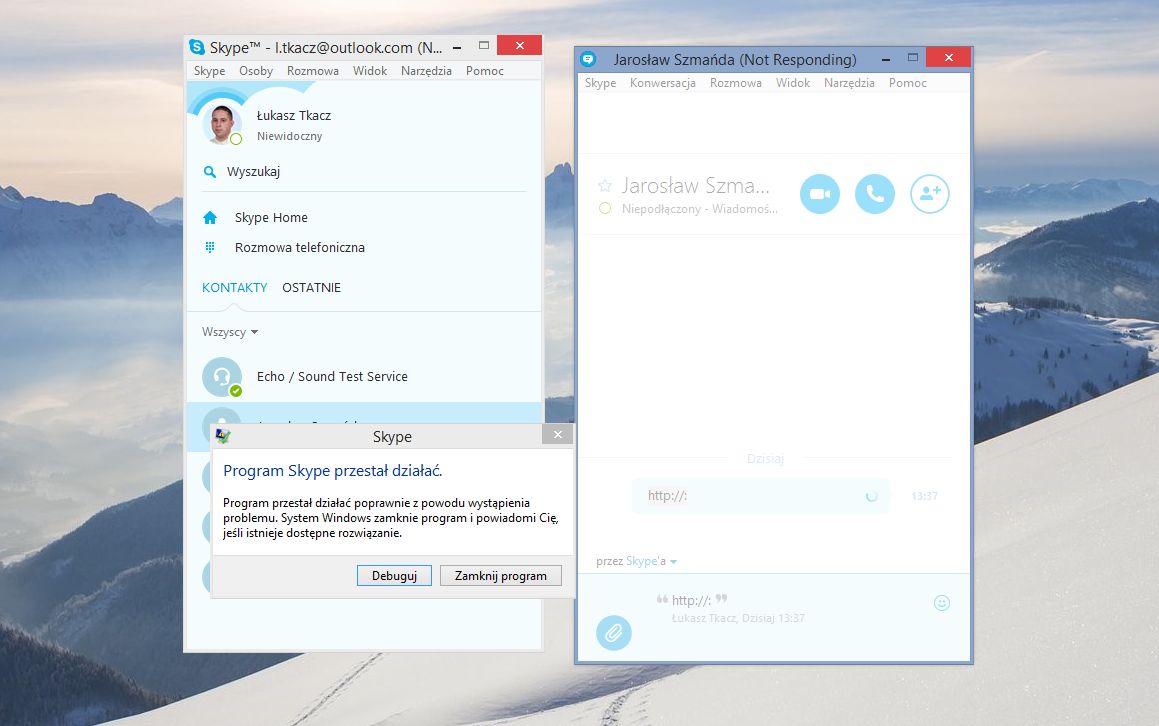Viewport: 1159px width, 726px height.
Task: Switch to the OSTATNIE tab
Action: (x=311, y=288)
